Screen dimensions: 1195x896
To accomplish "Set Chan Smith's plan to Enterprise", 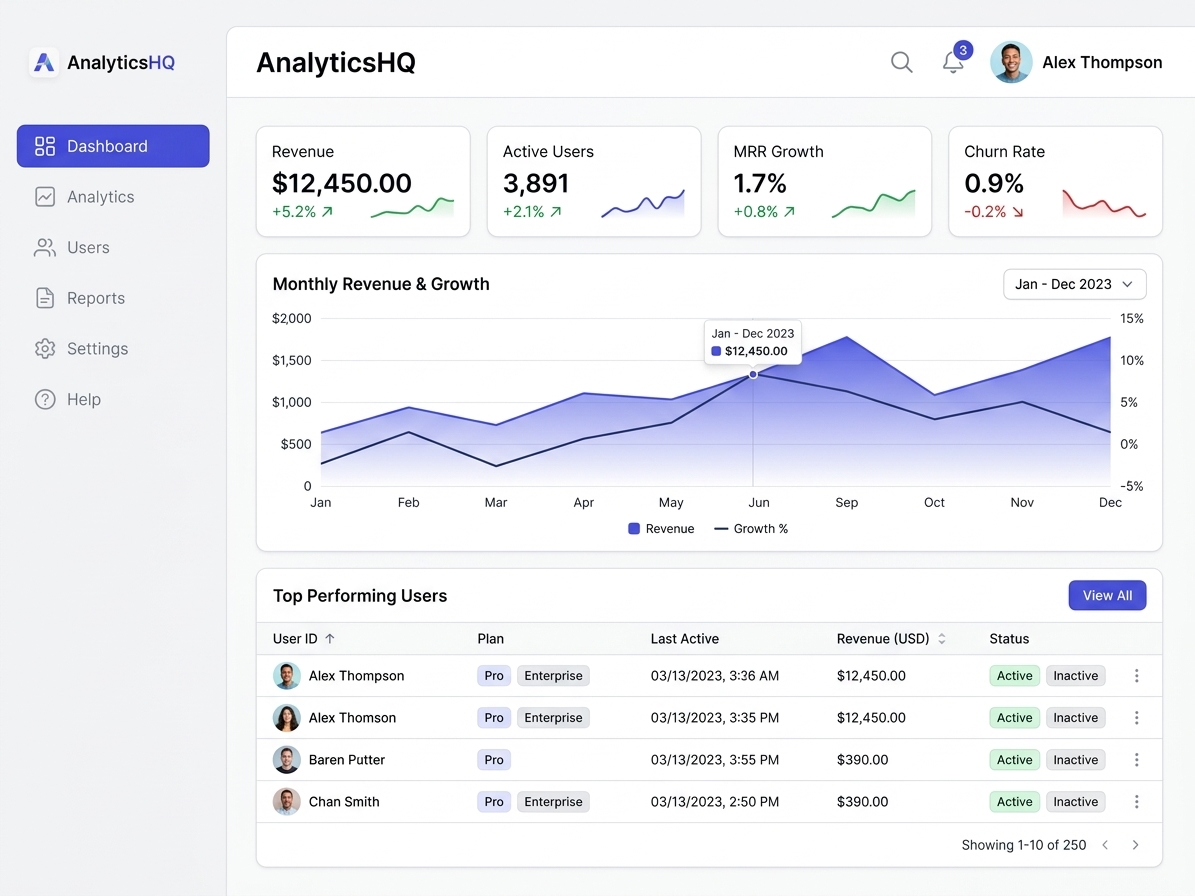I will [x=553, y=801].
